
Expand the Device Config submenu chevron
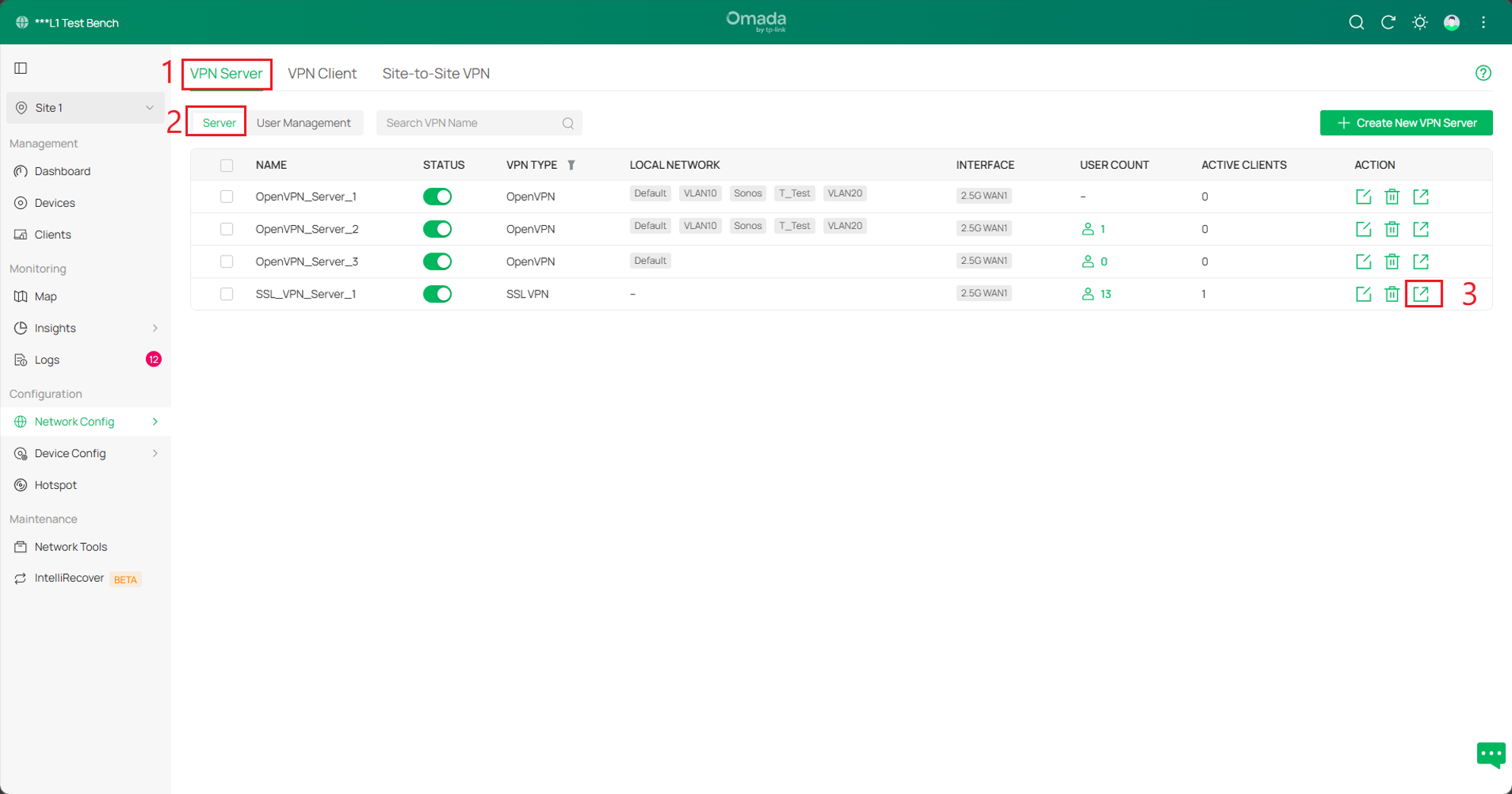155,453
